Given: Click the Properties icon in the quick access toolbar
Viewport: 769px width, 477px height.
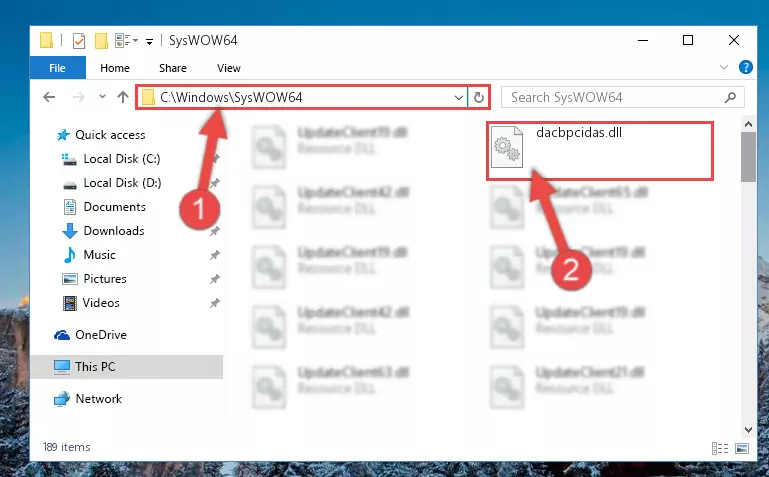Looking at the screenshot, I should (x=79, y=41).
